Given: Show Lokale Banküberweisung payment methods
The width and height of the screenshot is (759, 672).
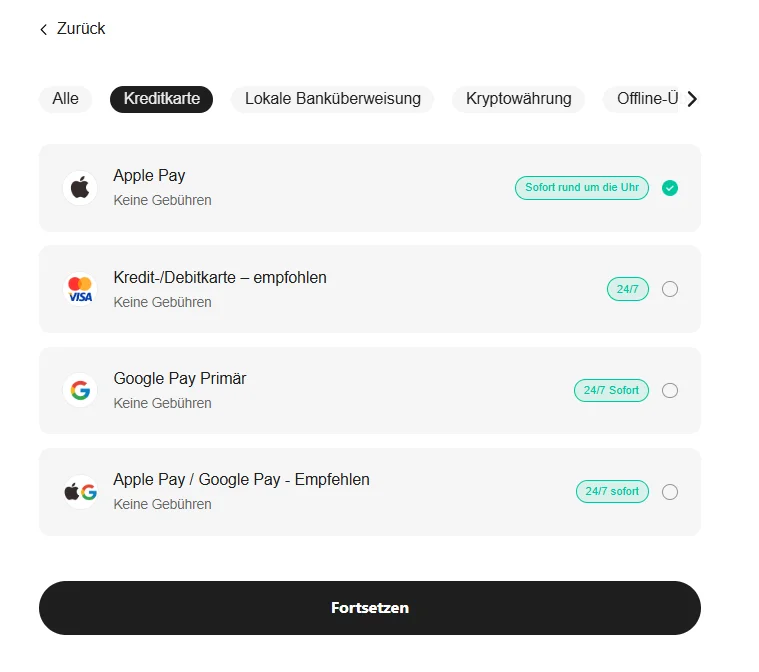Looking at the screenshot, I should tap(332, 99).
